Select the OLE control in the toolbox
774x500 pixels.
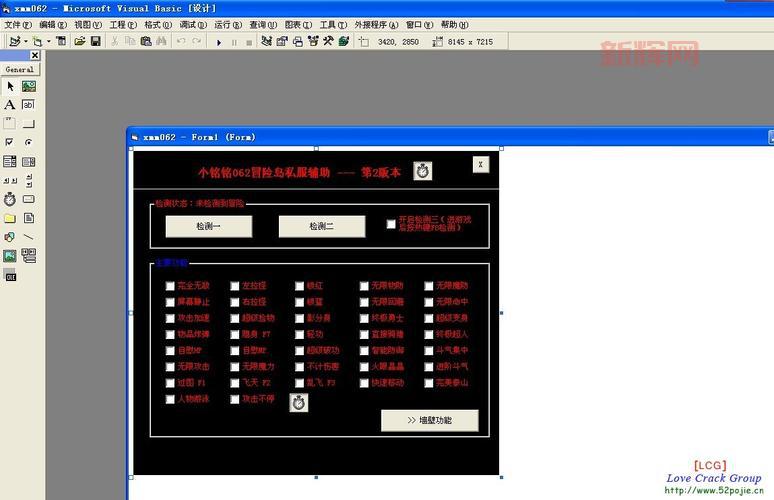(x=10, y=275)
